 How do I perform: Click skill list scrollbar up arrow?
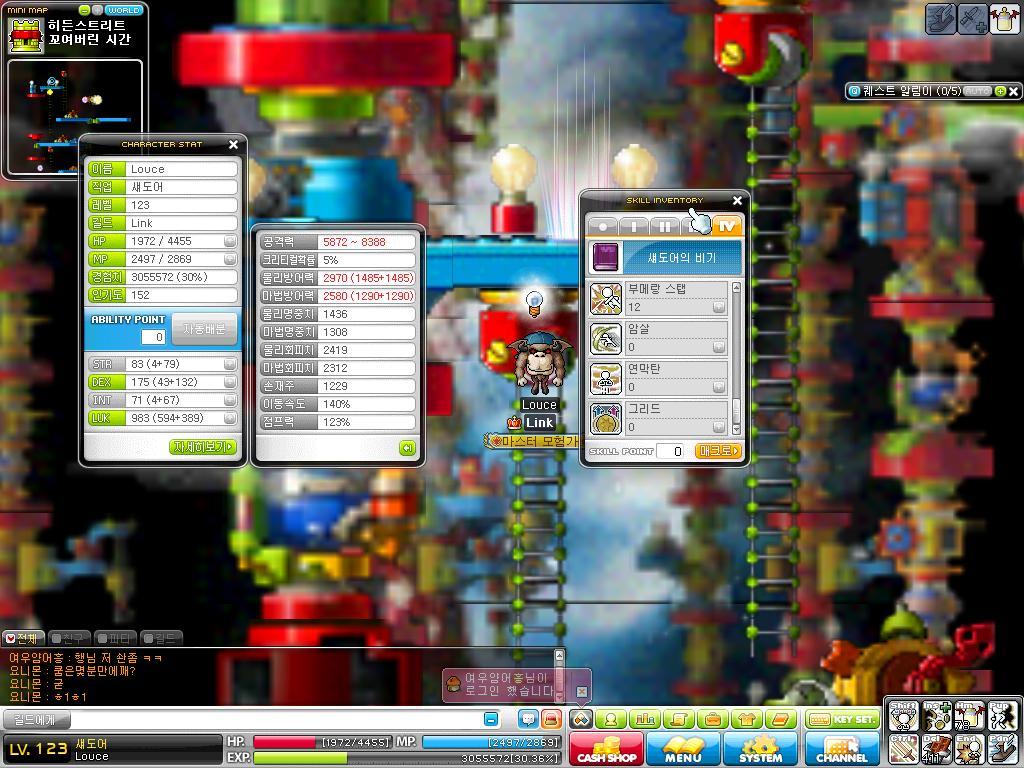tap(737, 287)
